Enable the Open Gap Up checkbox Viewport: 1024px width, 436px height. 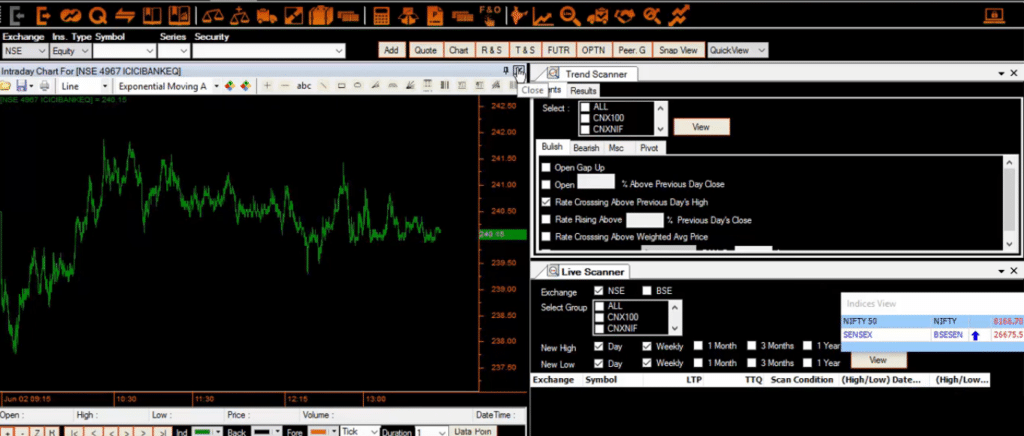click(x=546, y=167)
